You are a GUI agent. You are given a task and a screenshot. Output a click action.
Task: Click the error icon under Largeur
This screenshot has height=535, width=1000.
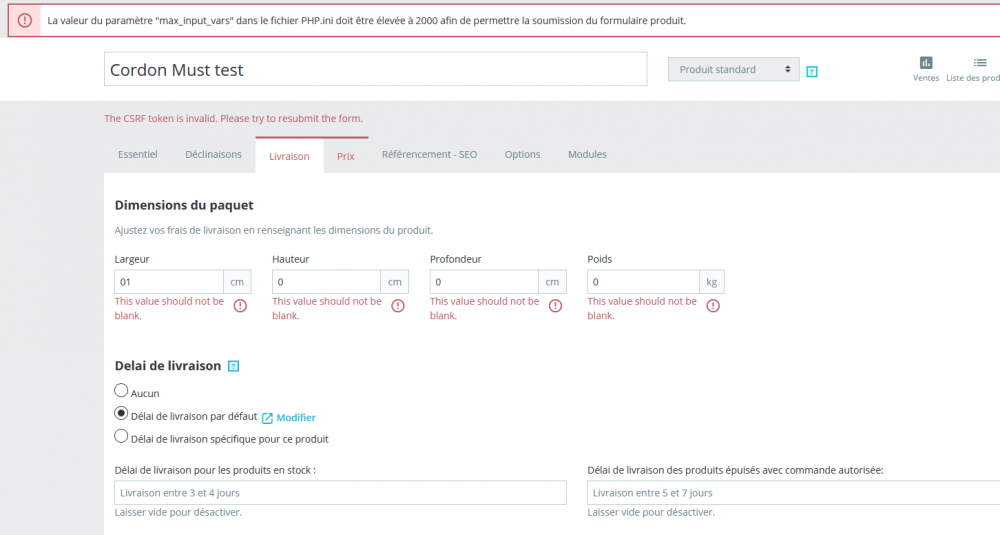(240, 306)
